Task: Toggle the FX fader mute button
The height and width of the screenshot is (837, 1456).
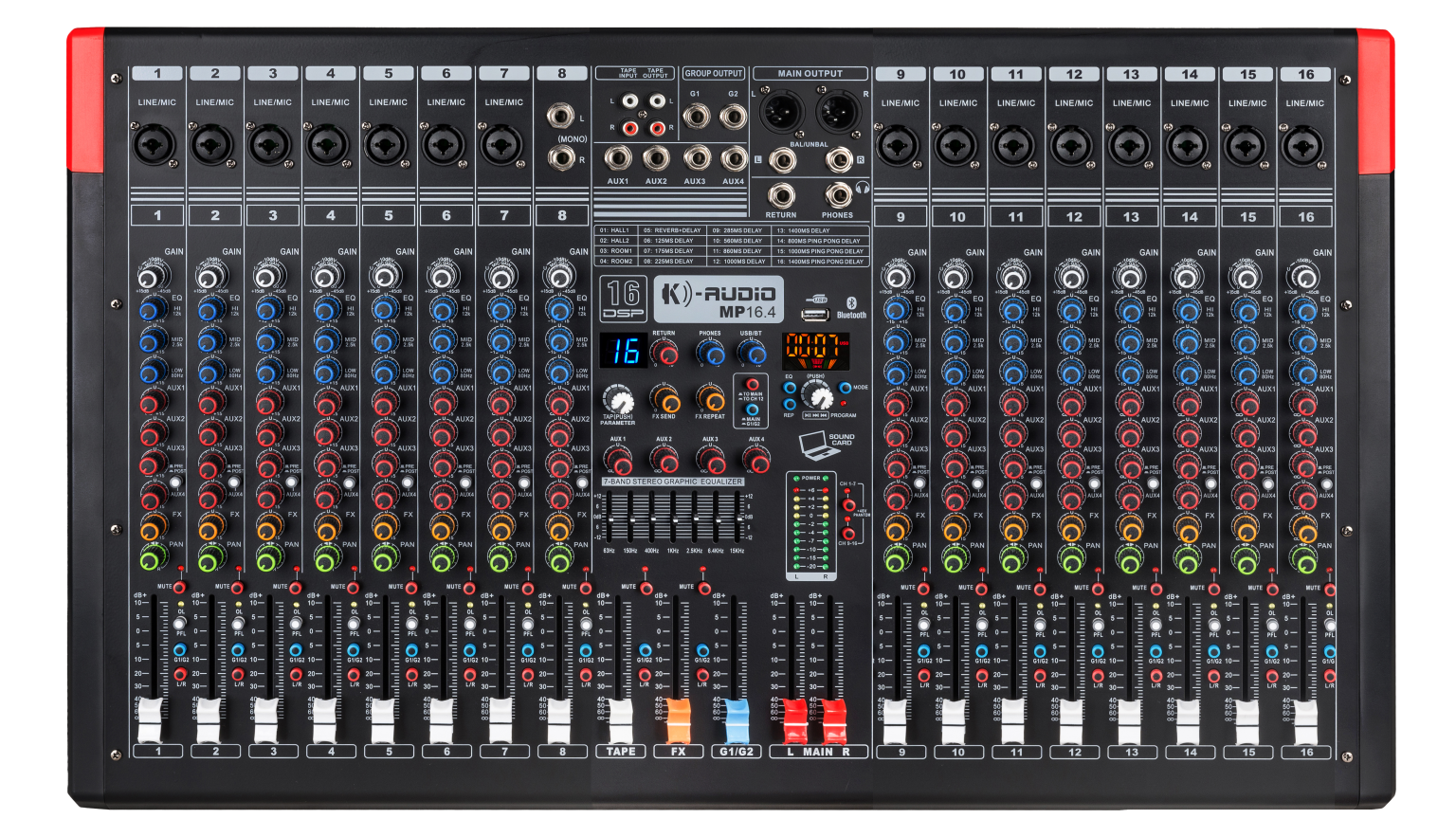Action: [x=703, y=588]
